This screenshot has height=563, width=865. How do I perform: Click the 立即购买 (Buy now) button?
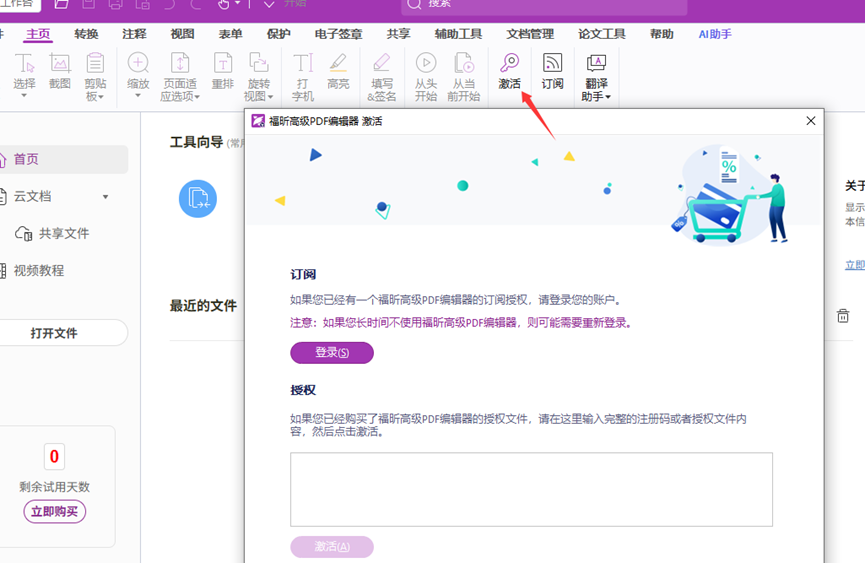point(55,512)
